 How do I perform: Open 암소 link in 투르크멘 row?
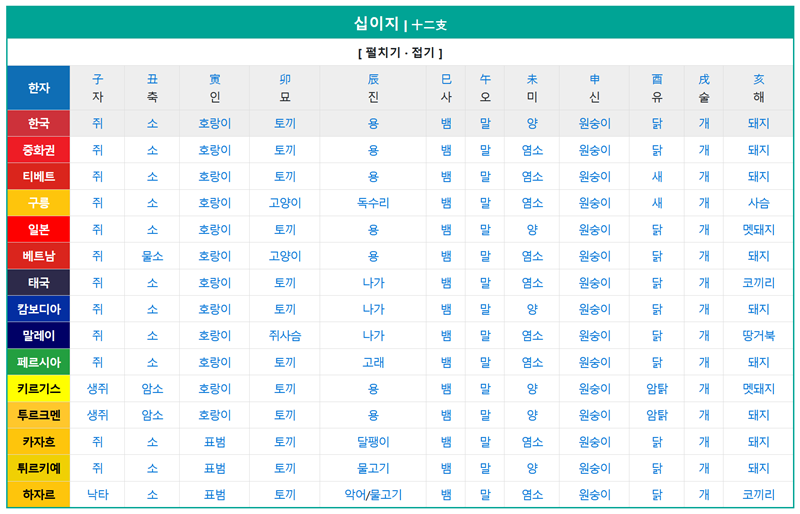click(152, 415)
